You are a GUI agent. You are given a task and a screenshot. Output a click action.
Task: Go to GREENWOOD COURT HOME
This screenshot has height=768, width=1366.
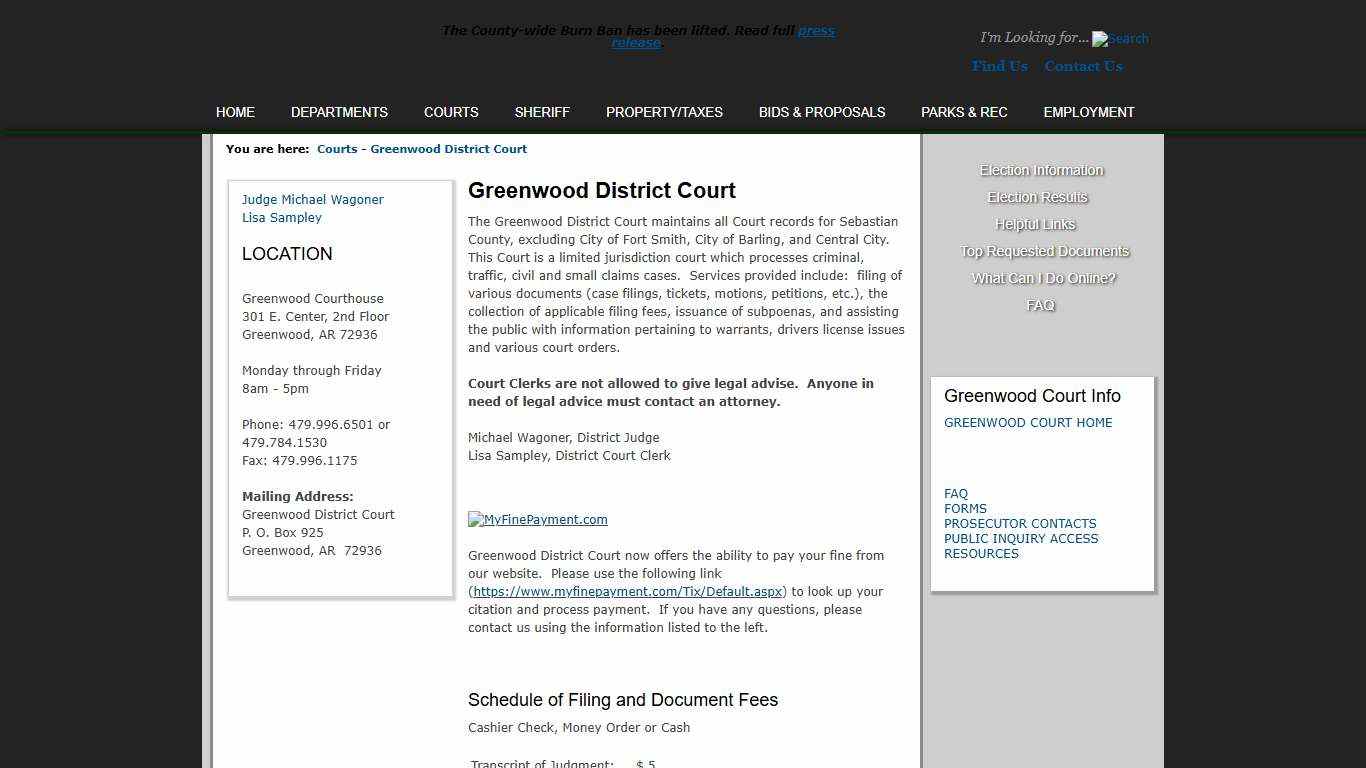point(1028,422)
